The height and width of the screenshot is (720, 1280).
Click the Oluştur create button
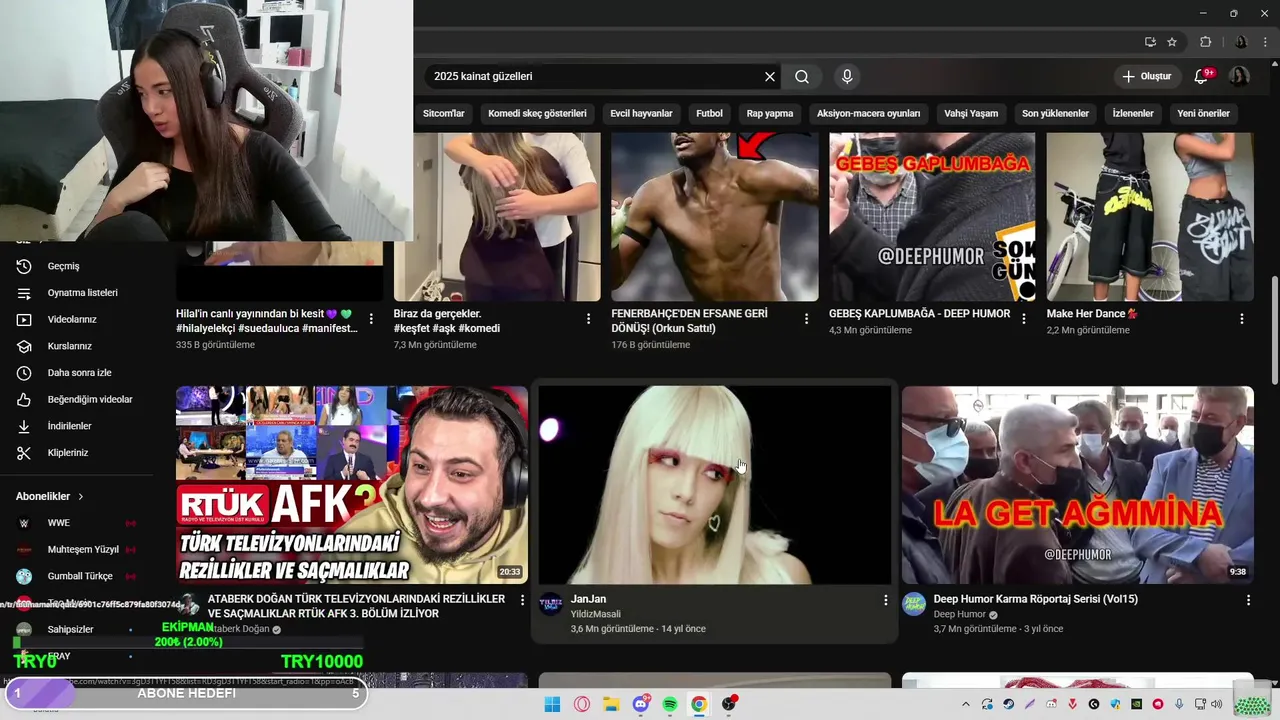(1146, 76)
